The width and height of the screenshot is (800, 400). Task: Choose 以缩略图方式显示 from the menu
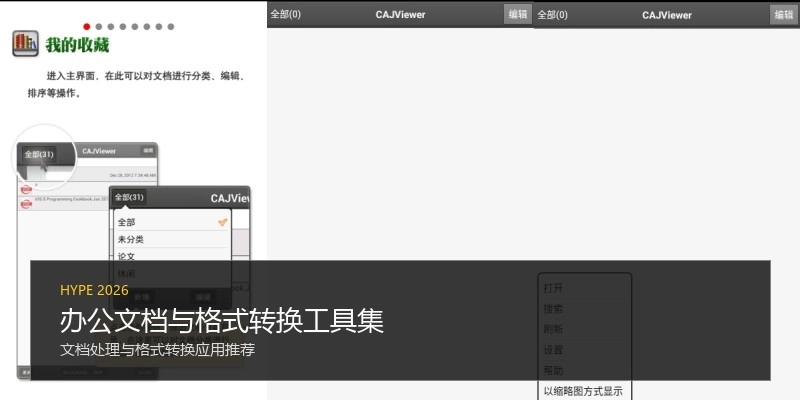point(583,391)
